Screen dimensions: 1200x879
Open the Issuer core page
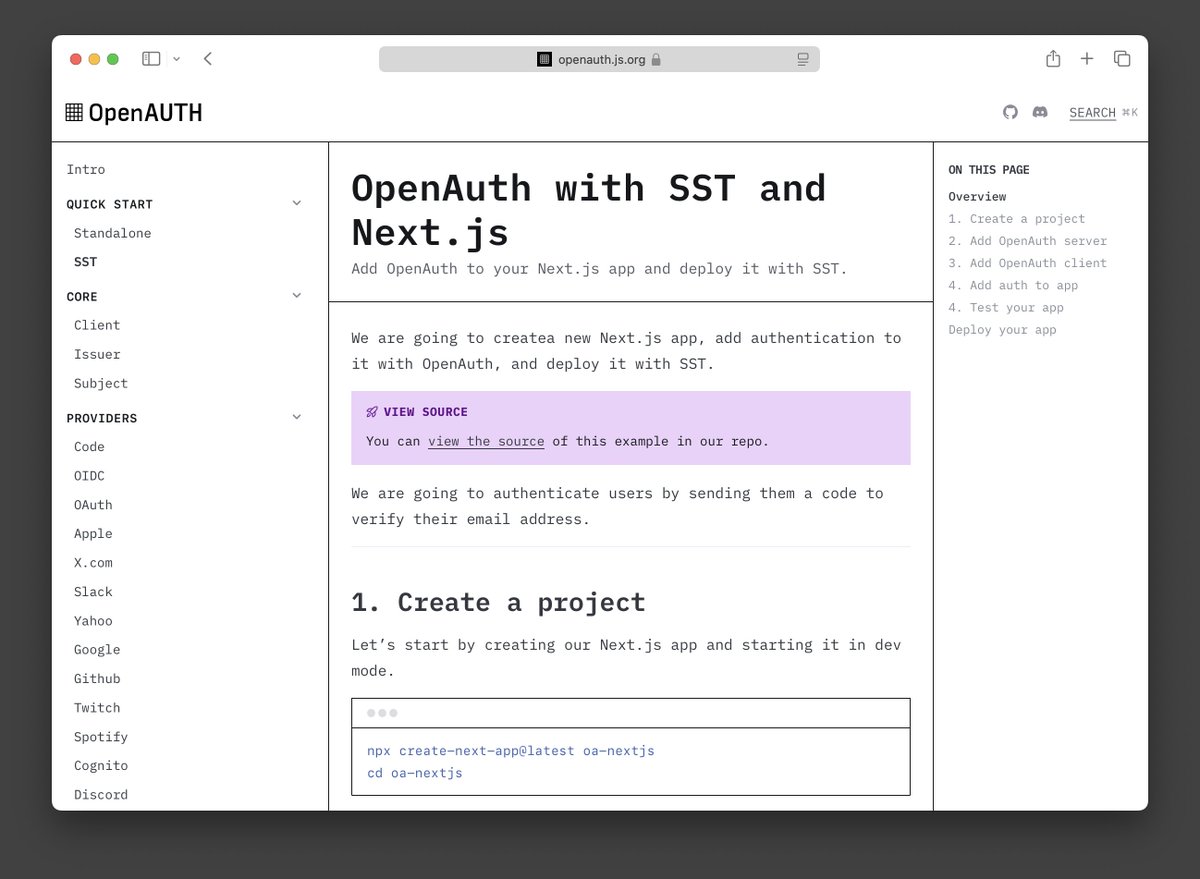pyautogui.click(x=97, y=354)
